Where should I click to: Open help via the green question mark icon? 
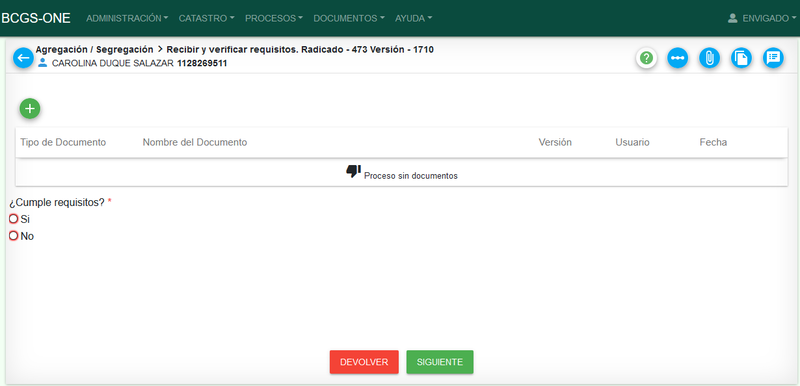[646, 58]
